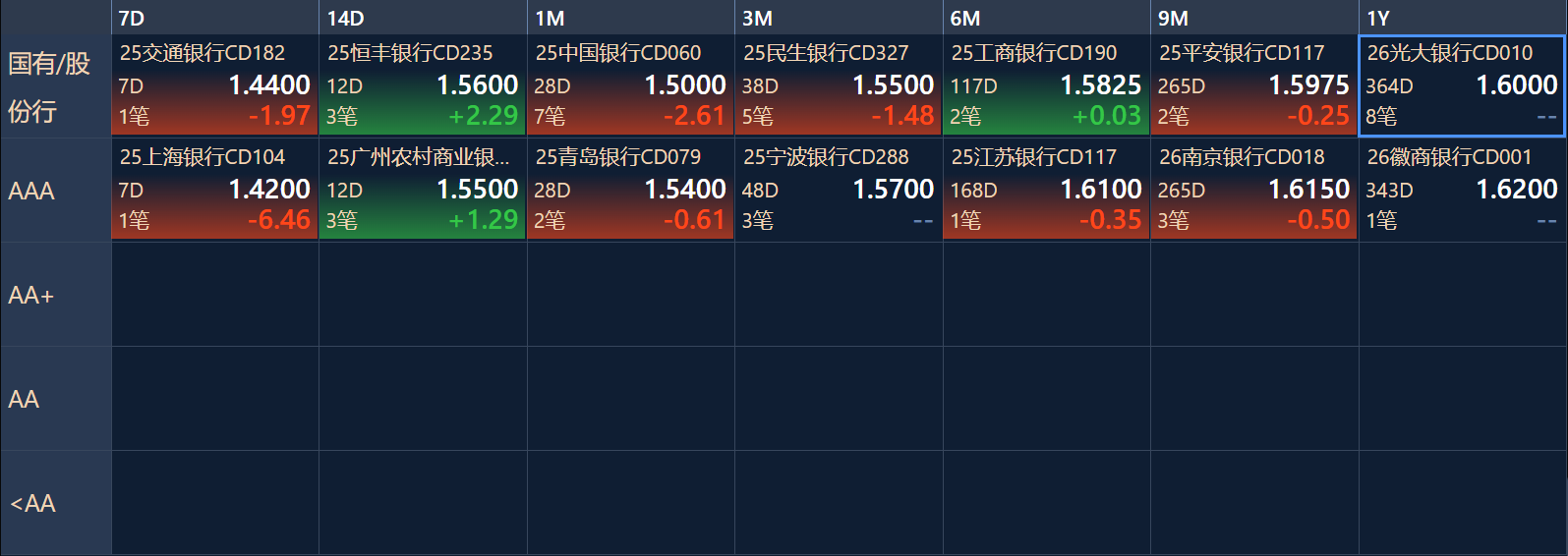Click the 6M column header
The image size is (1568, 556).
point(1046,18)
